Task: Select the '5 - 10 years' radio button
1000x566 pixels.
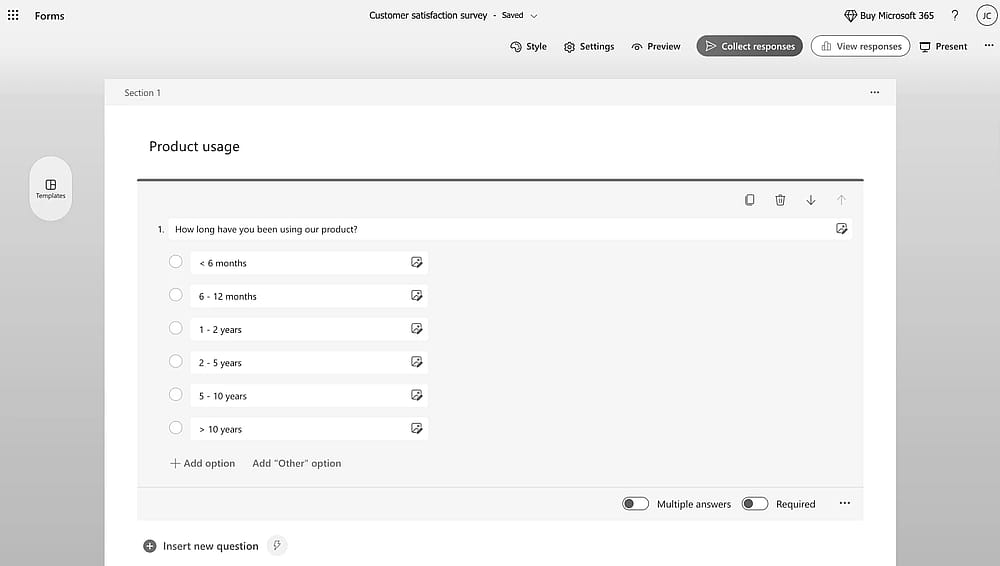Action: (x=175, y=394)
